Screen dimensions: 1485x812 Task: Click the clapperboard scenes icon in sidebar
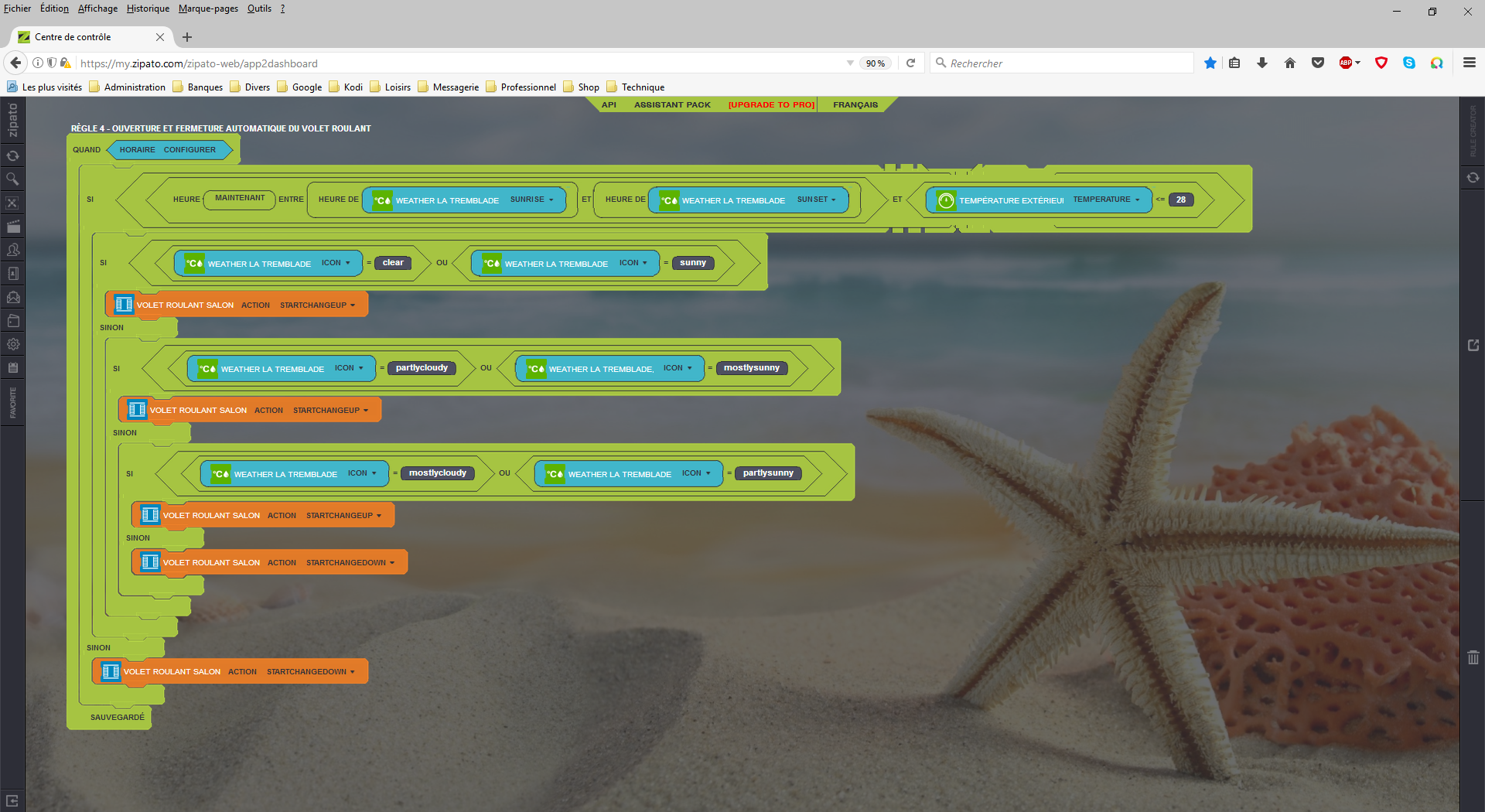click(13, 227)
